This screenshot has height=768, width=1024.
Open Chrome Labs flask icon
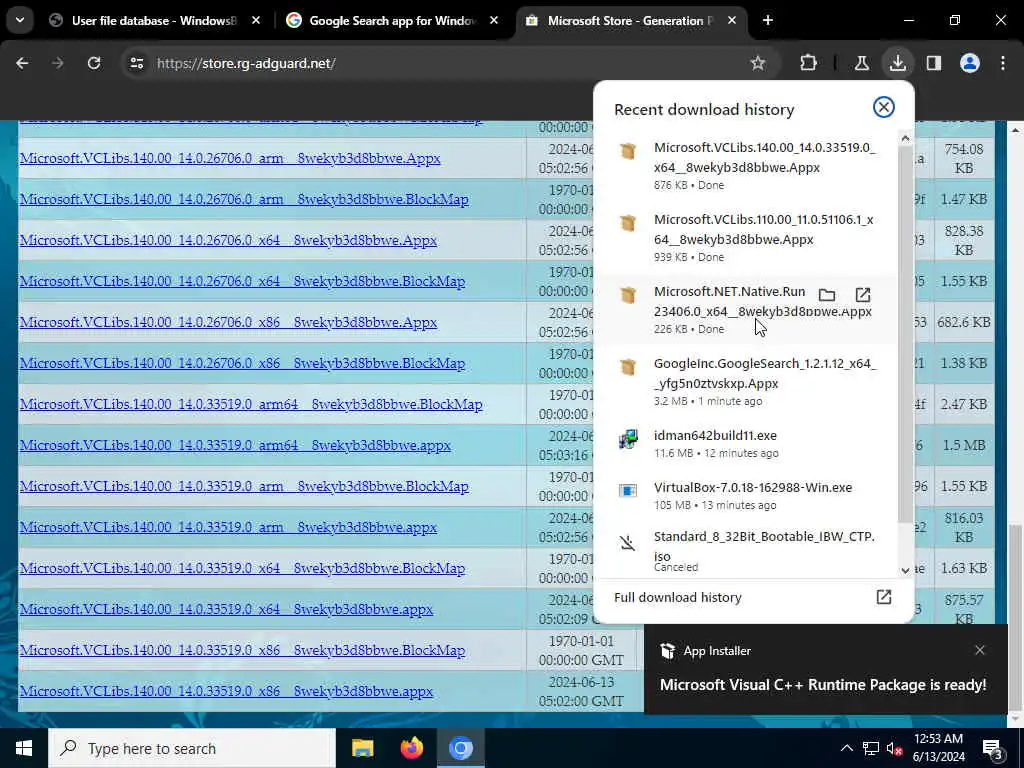pyautogui.click(x=862, y=63)
